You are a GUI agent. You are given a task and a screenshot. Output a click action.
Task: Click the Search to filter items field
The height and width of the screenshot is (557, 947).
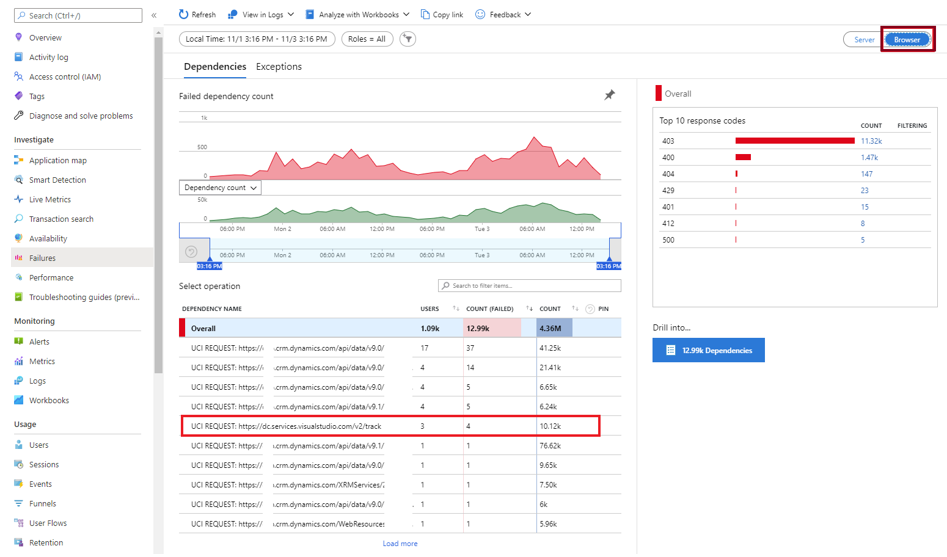point(529,286)
